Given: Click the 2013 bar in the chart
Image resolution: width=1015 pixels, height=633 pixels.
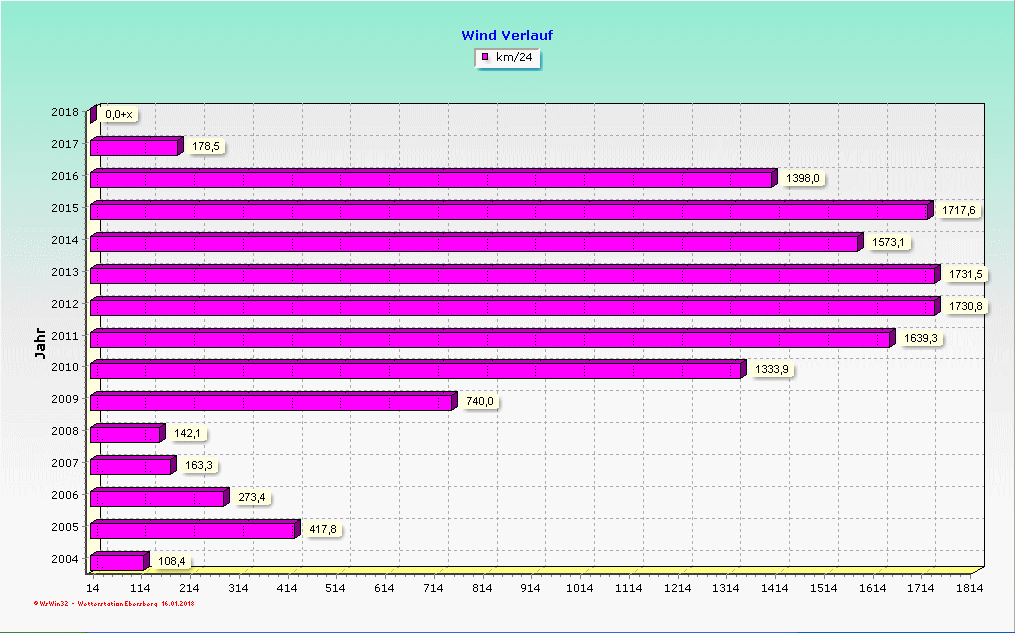Looking at the screenshot, I should [x=512, y=275].
